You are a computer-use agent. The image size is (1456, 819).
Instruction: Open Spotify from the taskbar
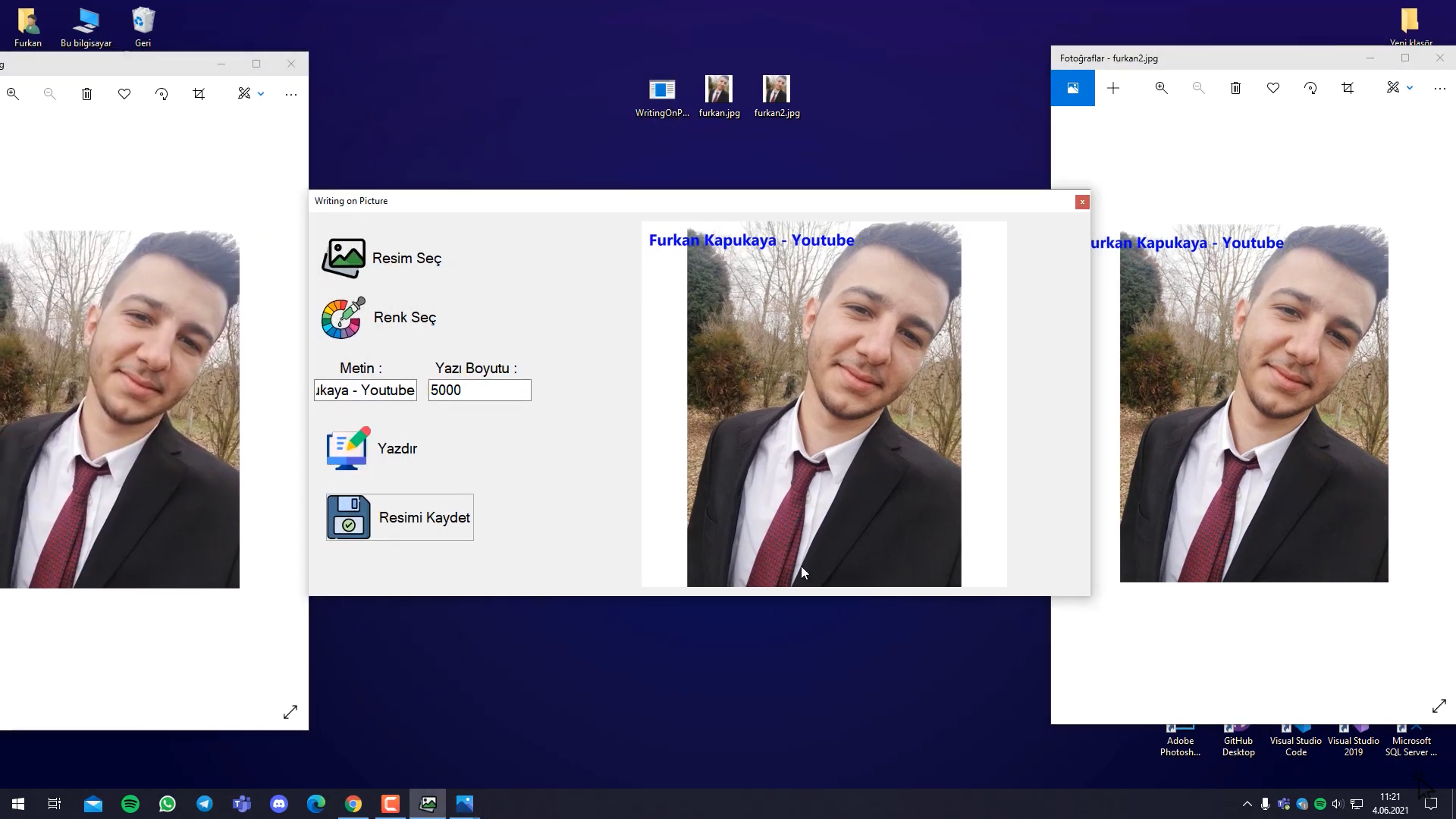[130, 804]
